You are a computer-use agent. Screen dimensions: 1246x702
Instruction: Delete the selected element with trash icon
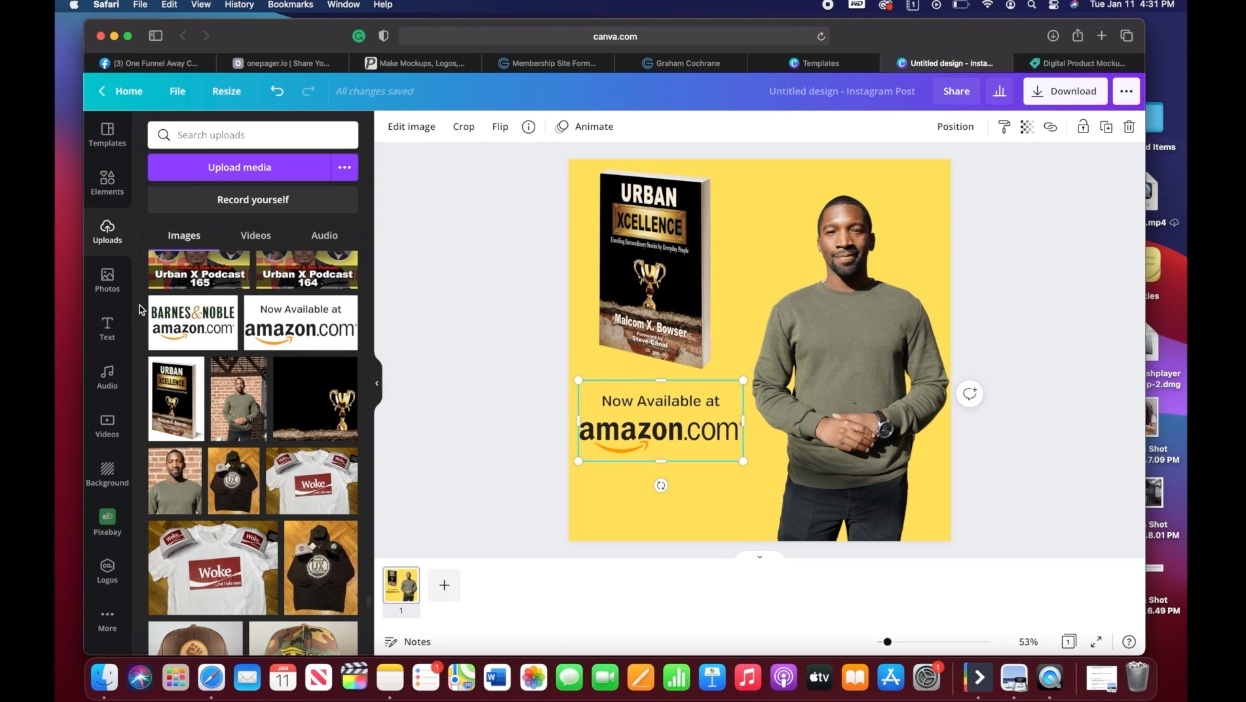coord(1129,127)
